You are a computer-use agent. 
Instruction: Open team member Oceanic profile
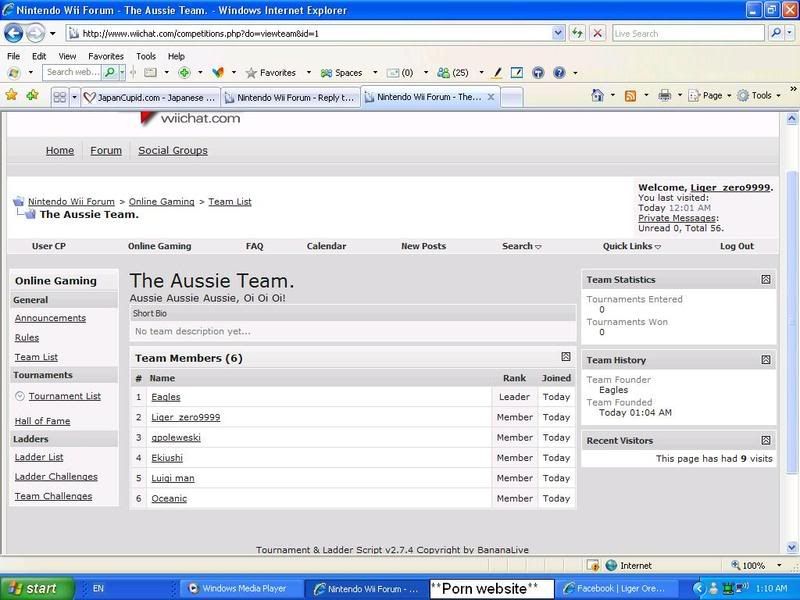[x=169, y=498]
